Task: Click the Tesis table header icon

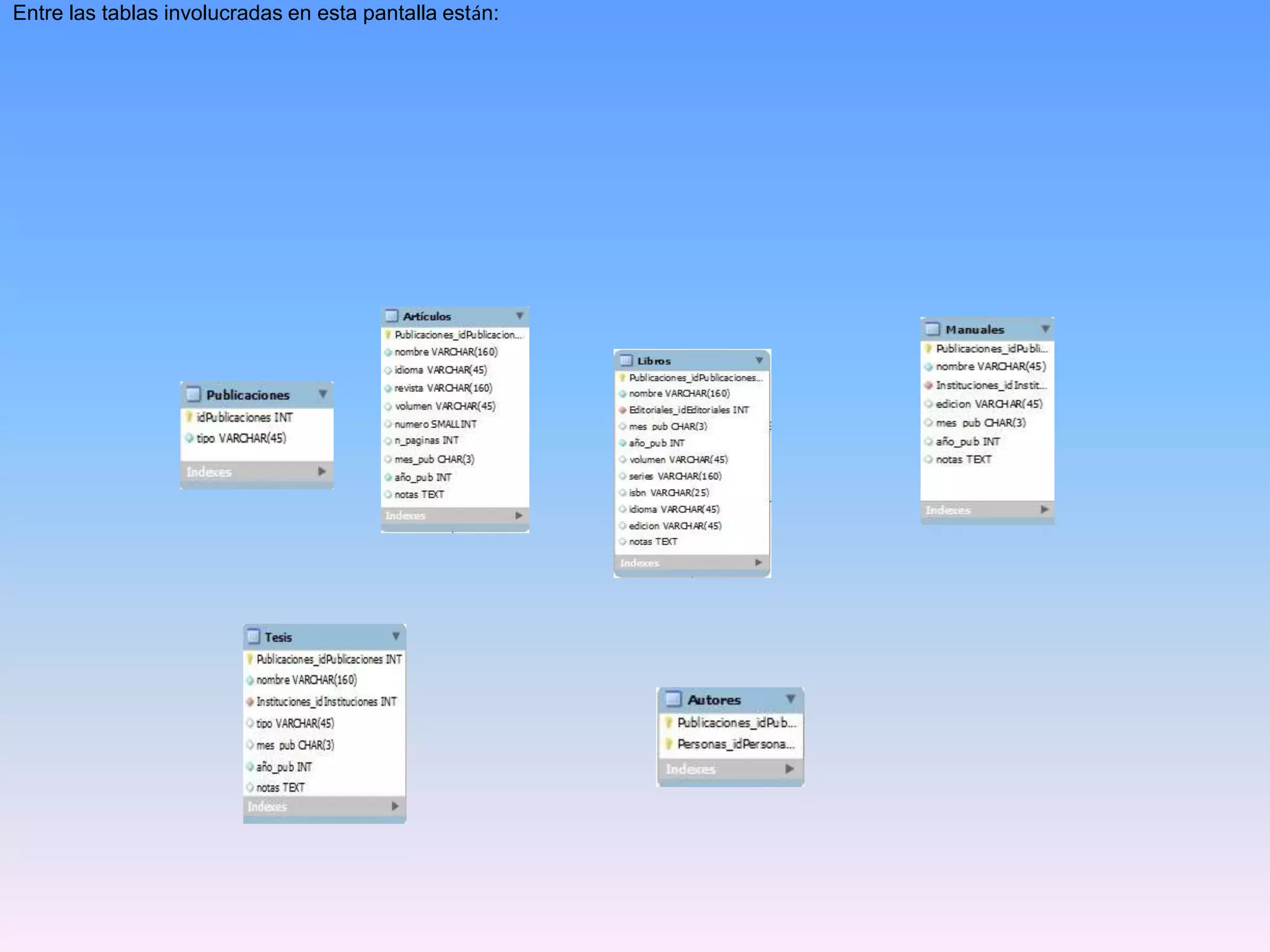Action: 253,637
